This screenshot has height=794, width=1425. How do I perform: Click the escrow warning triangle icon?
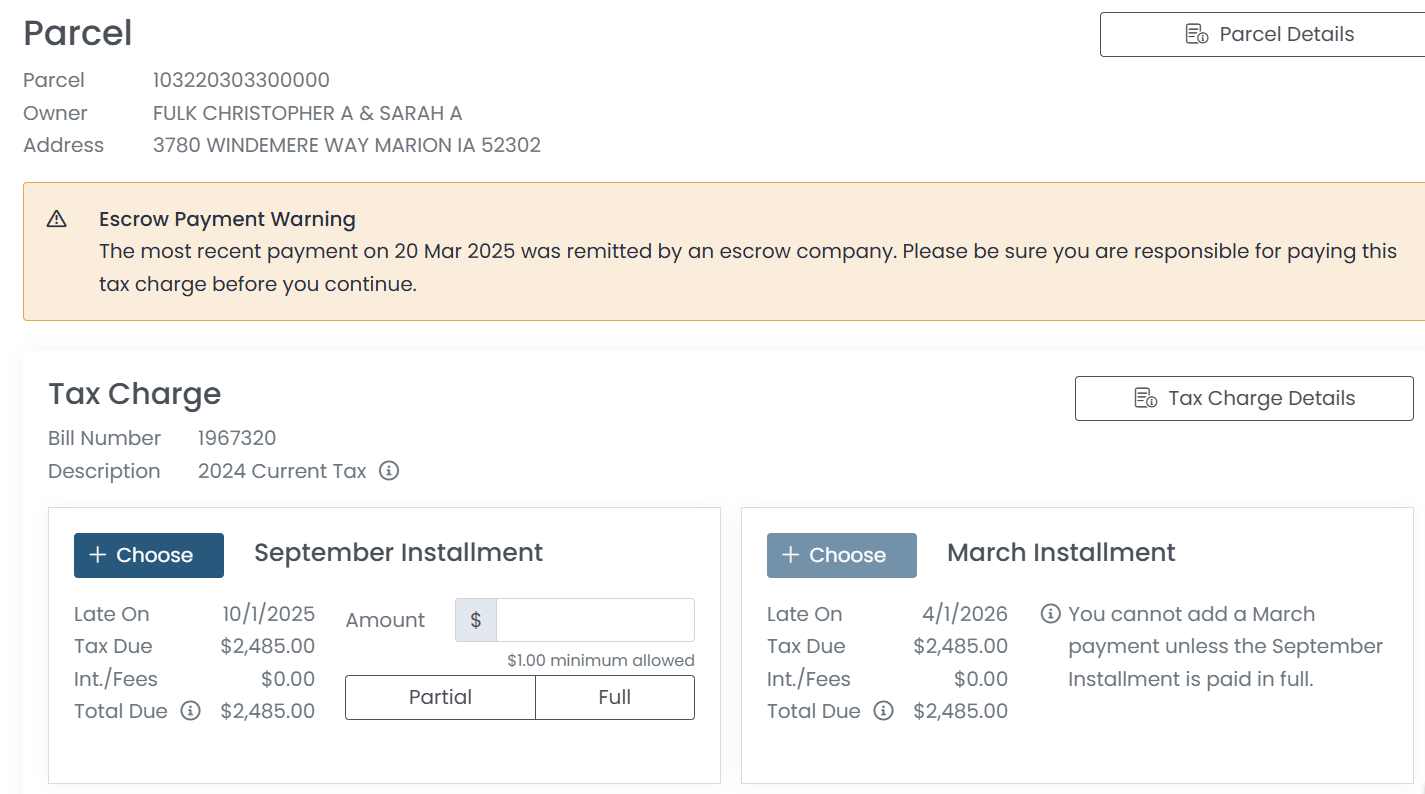pyautogui.click(x=57, y=219)
